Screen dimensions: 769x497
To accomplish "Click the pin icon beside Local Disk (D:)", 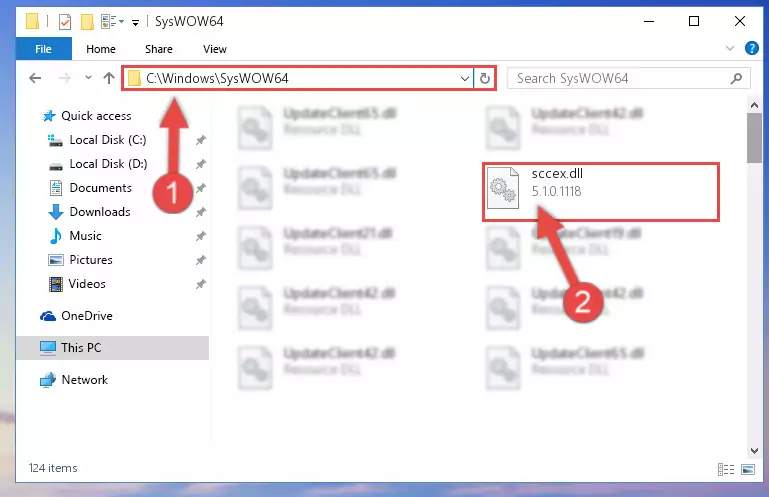I will pyautogui.click(x=201, y=164).
